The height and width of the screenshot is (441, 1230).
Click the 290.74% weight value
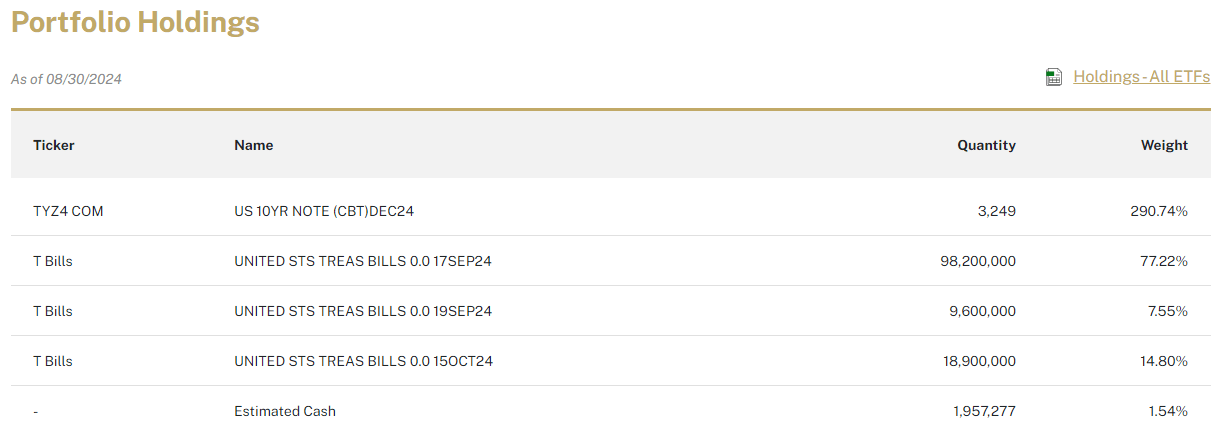point(1159,211)
